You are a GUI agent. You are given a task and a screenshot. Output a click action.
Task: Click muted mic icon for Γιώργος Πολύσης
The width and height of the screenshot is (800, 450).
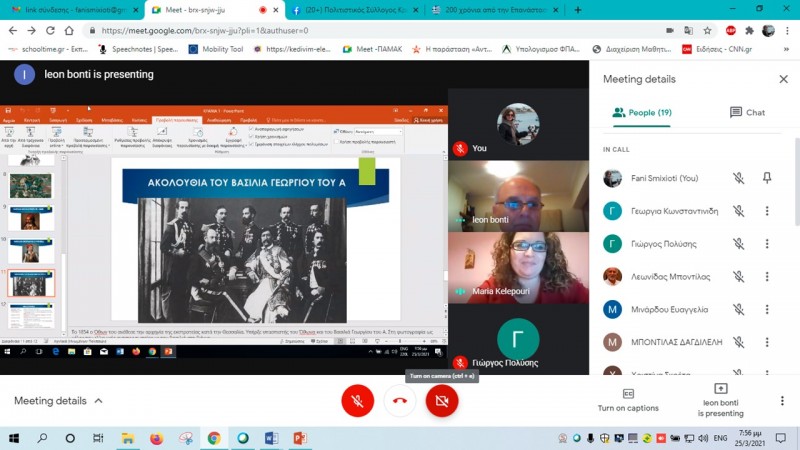(x=738, y=244)
